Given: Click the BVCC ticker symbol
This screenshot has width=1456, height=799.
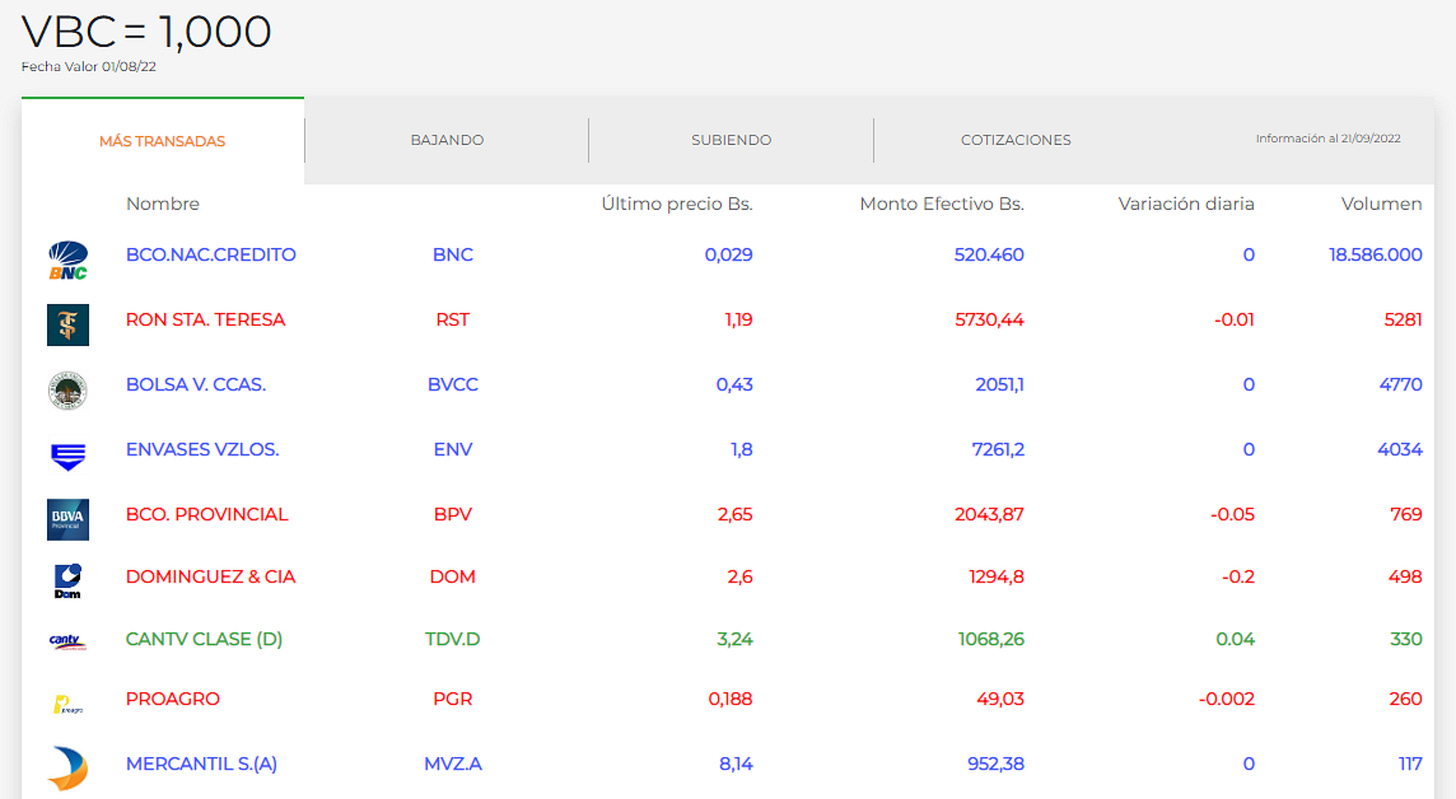Looking at the screenshot, I should click(453, 385).
